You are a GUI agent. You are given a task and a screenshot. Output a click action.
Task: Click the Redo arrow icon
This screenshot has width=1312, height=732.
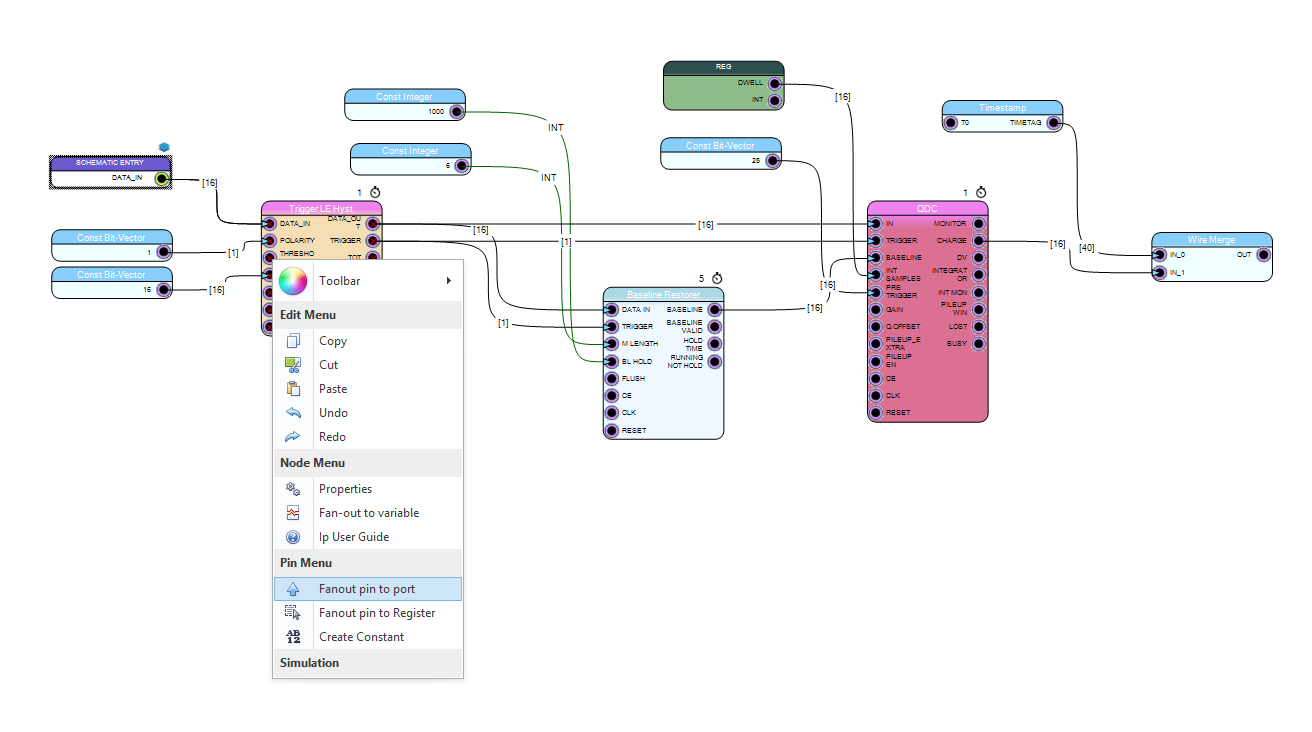pos(293,437)
